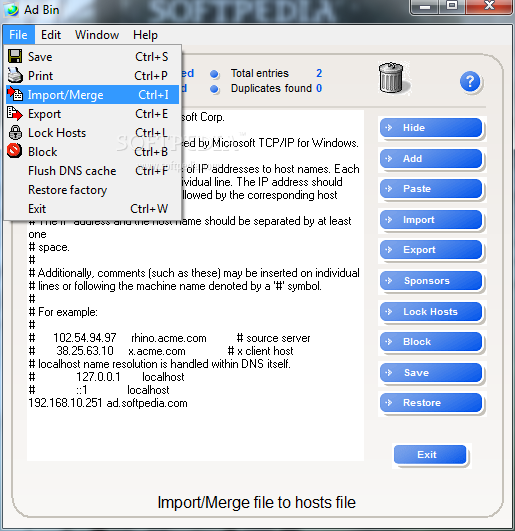
Task: Click the Lock Hosts padlock icon
Action: (x=15, y=132)
